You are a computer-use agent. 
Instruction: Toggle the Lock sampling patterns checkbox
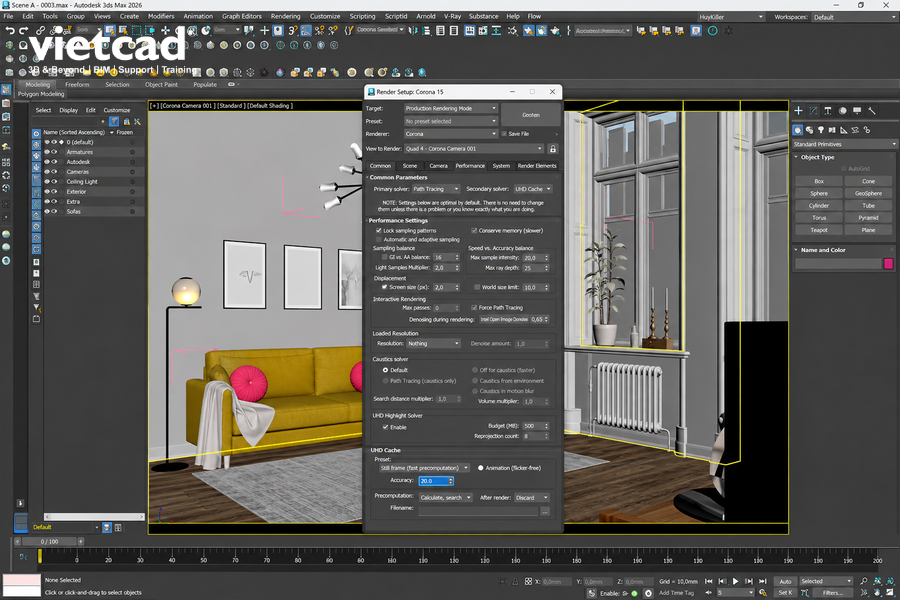pos(379,230)
